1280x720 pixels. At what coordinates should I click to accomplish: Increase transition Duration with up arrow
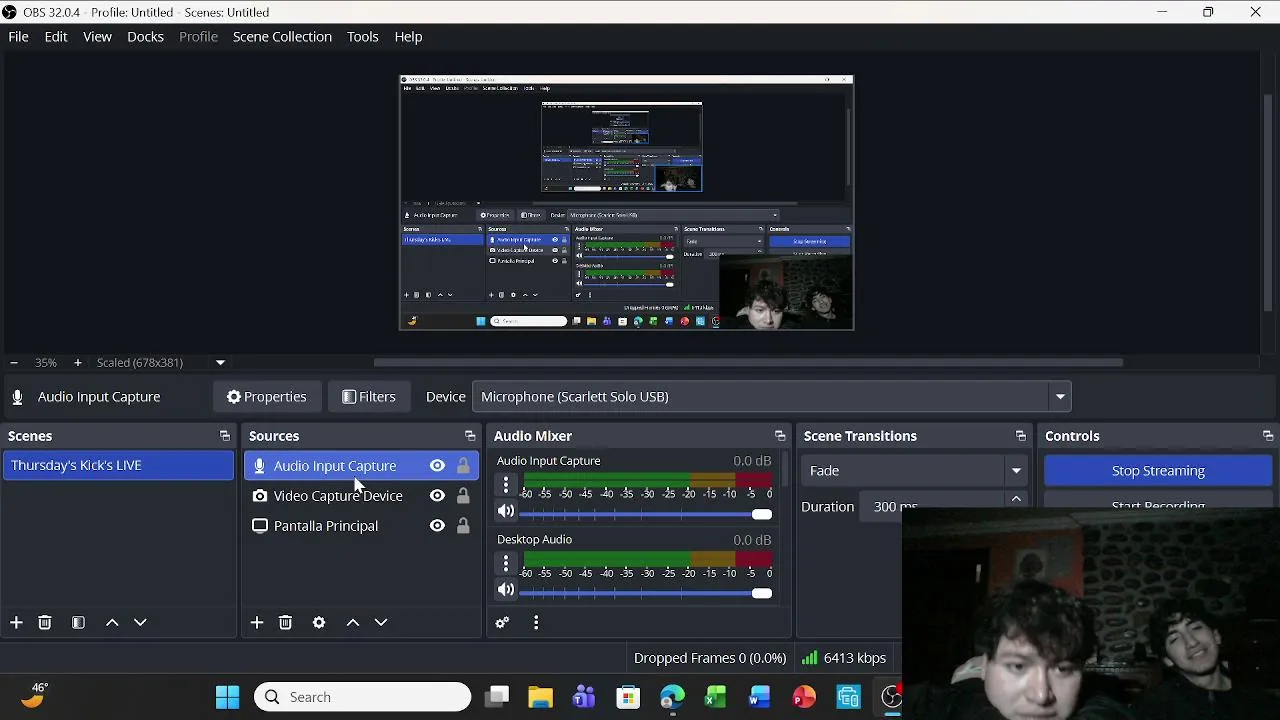click(1016, 499)
